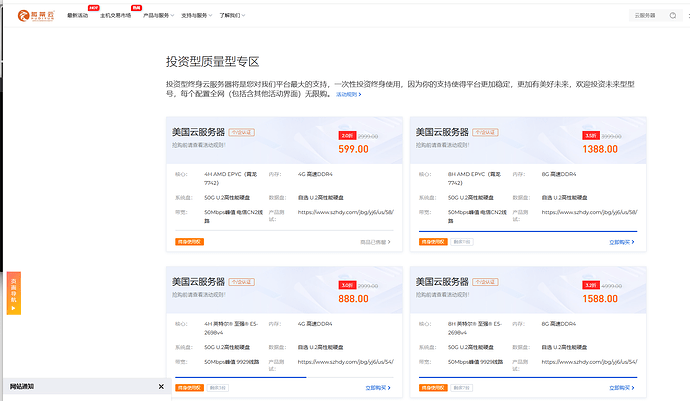Click the 个性认证 badge on the 1388.00 card

pos(485,132)
